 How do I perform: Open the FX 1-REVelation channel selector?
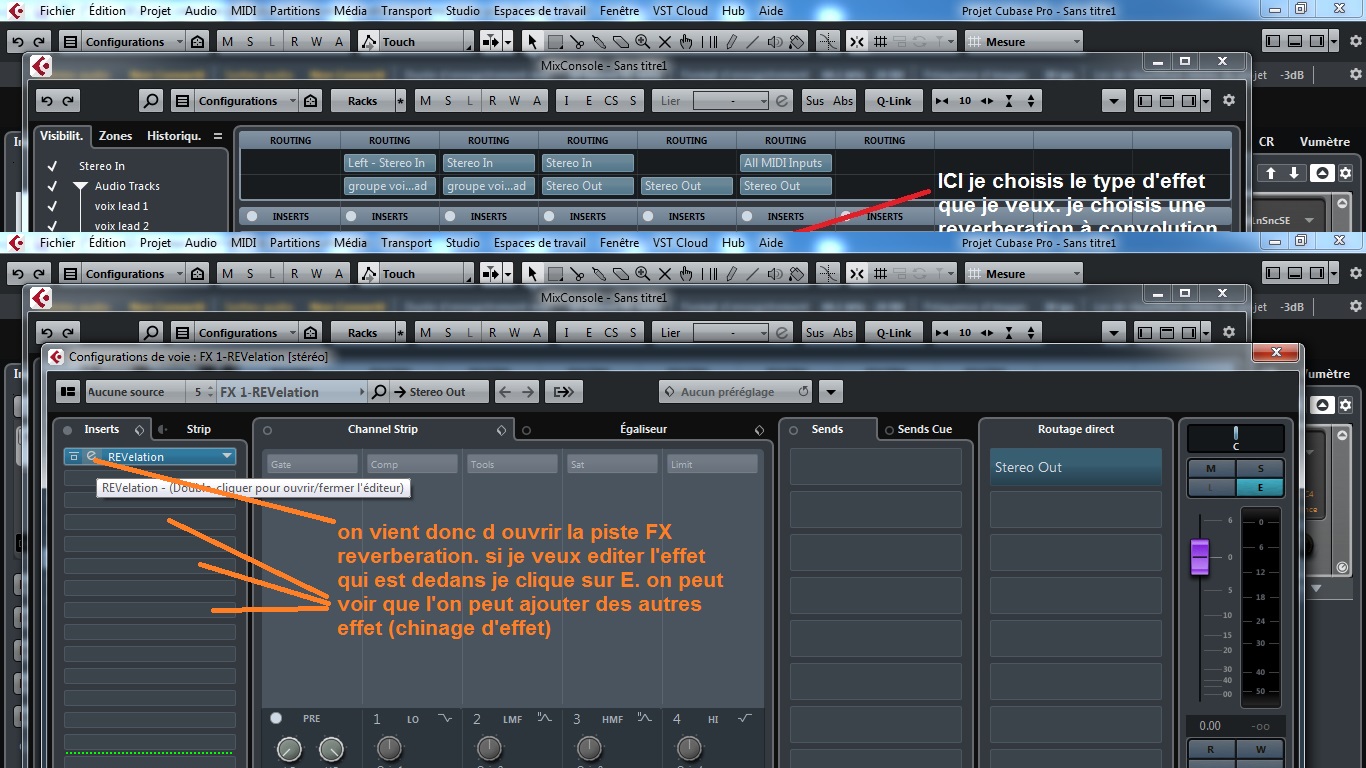(292, 392)
